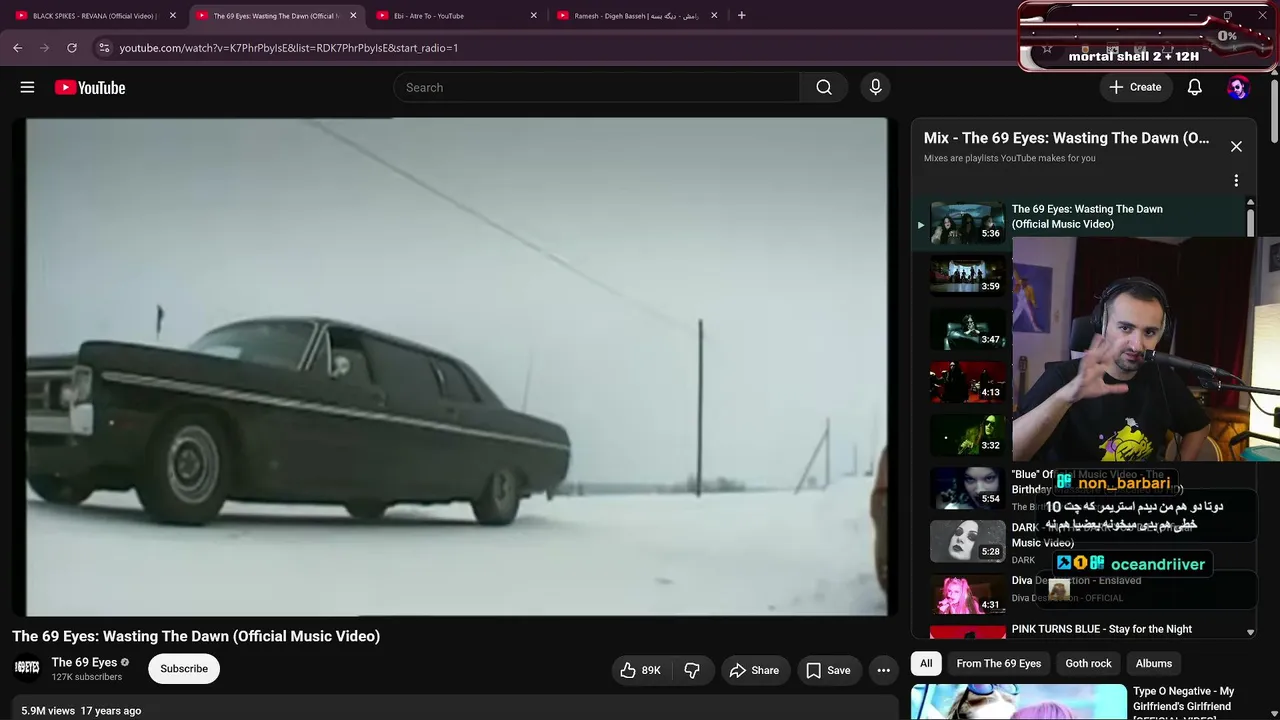Viewport: 1280px width, 720px height.
Task: Open the account avatar menu
Action: [x=1238, y=87]
